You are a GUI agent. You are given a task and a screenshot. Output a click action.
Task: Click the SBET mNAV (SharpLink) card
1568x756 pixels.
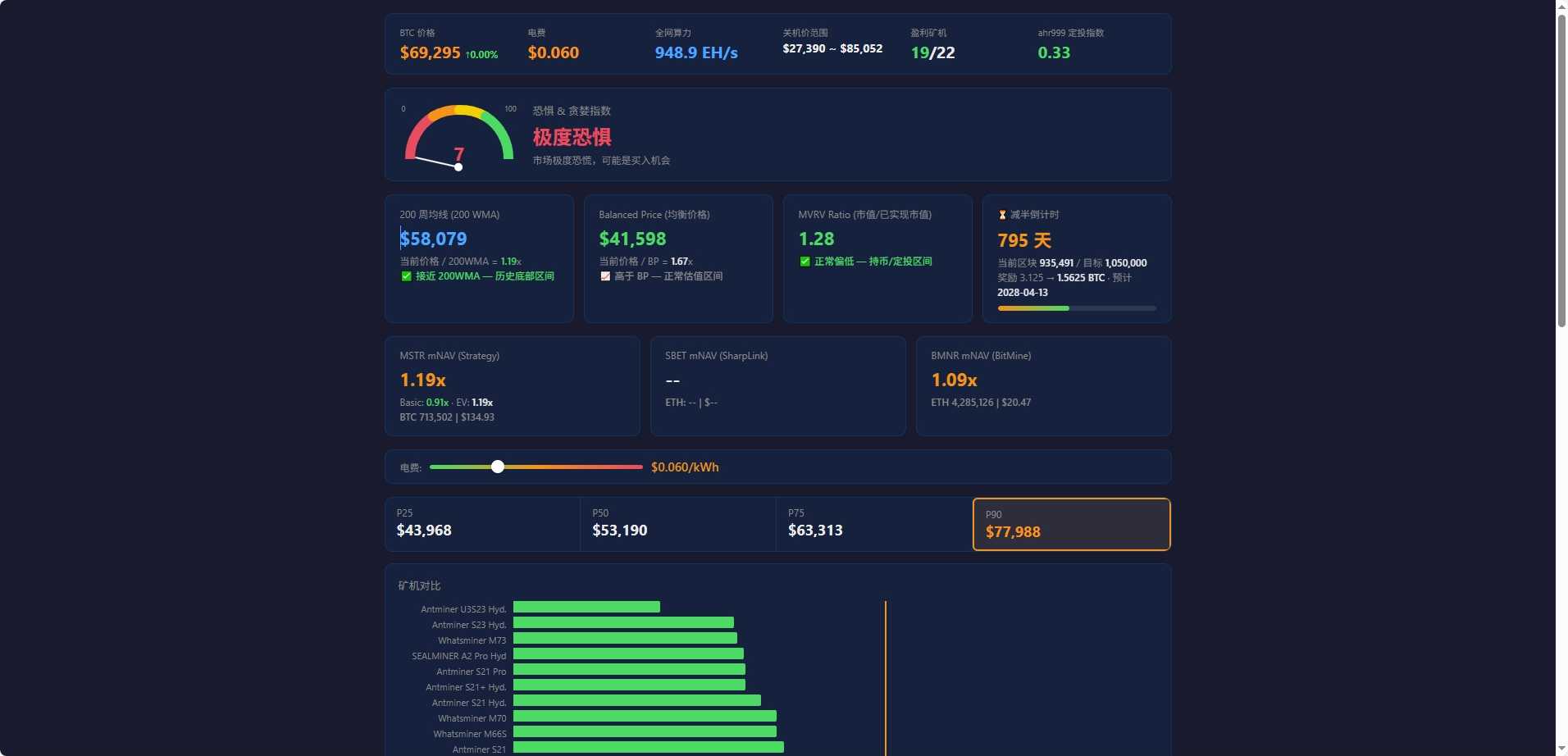click(777, 386)
